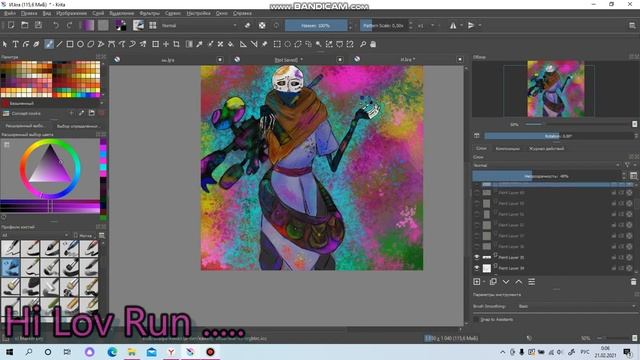The width and height of the screenshot is (640, 360).
Task: Hide Paint Layer 35 with eye icon
Action: point(476,257)
